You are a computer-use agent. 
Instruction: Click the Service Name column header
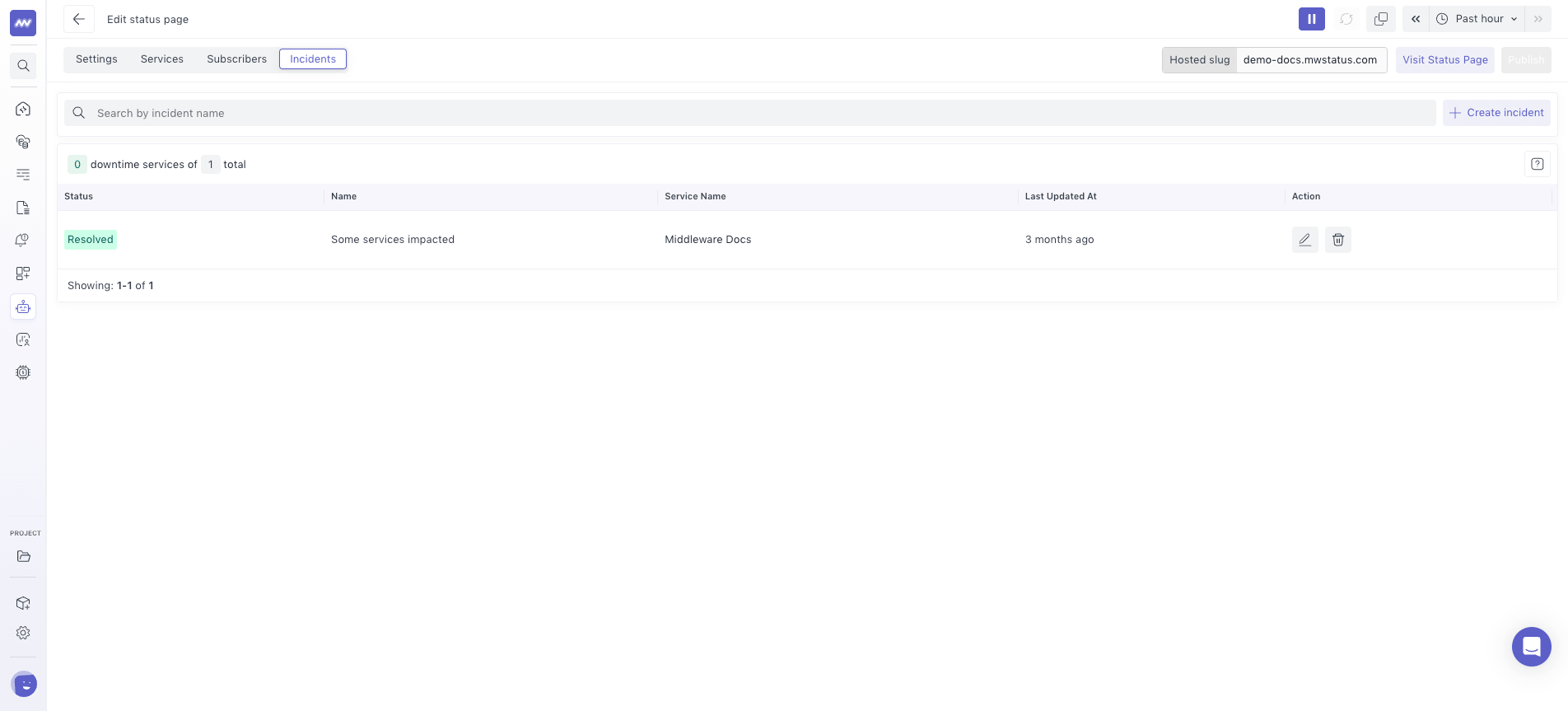pos(696,196)
